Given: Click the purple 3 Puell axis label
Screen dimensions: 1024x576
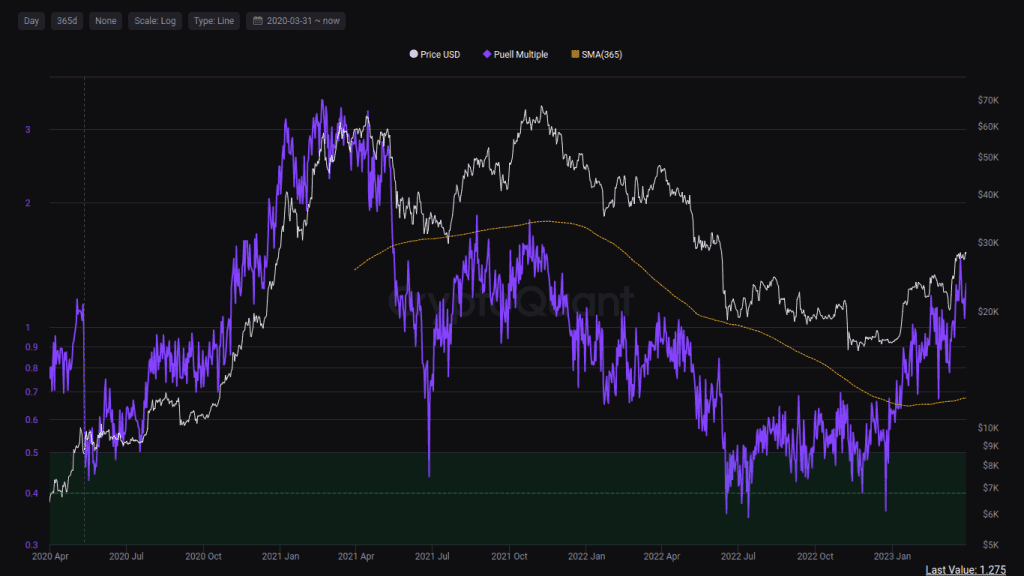Looking at the screenshot, I should [27, 130].
